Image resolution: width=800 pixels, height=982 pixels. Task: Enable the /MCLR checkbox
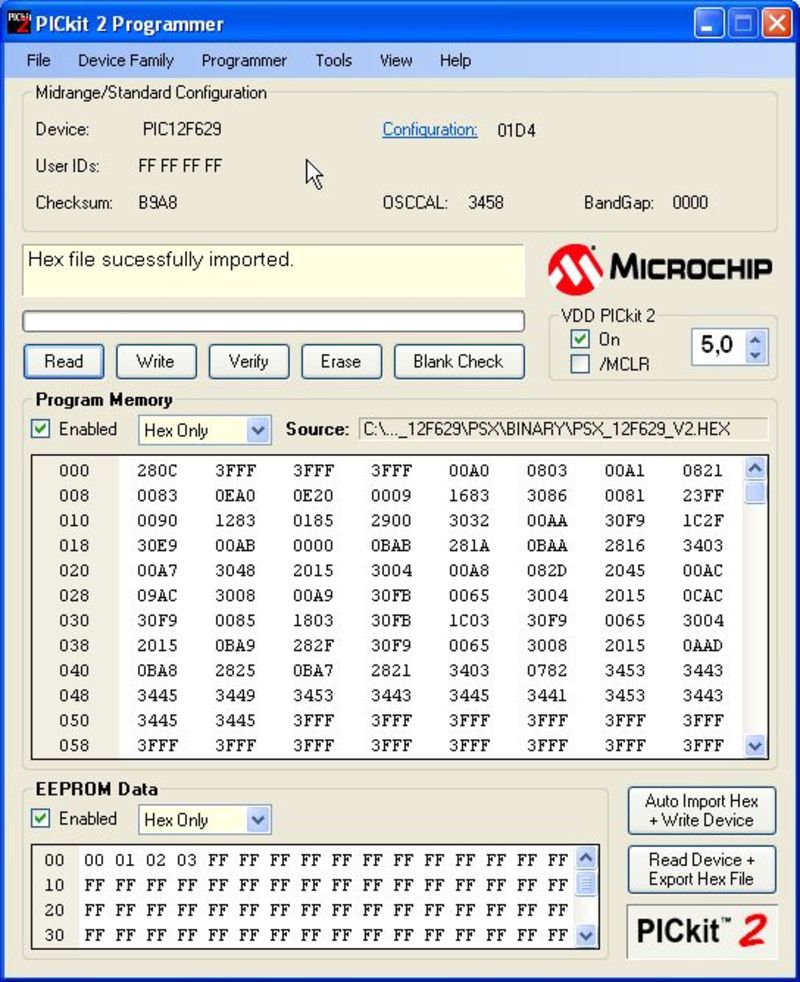pyautogui.click(x=580, y=364)
